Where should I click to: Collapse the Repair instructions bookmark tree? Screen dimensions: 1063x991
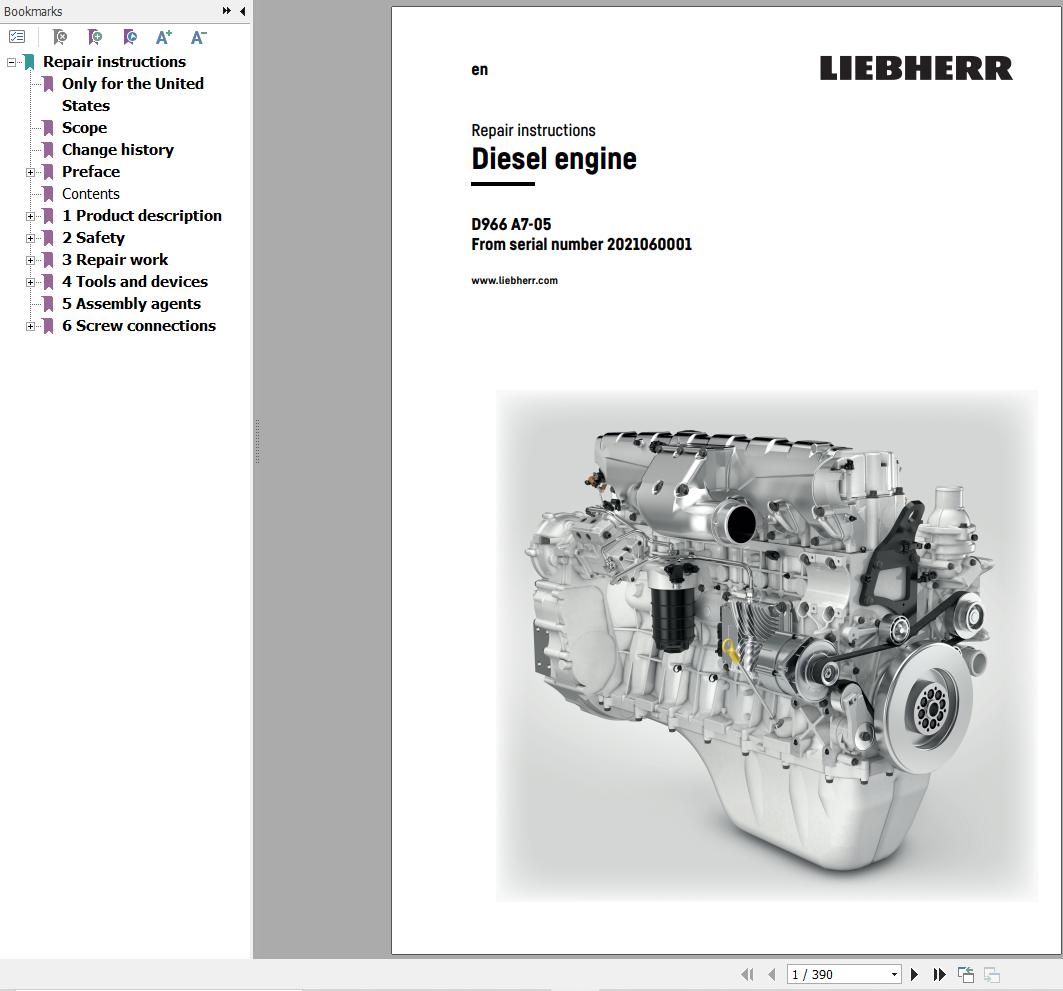(10, 61)
